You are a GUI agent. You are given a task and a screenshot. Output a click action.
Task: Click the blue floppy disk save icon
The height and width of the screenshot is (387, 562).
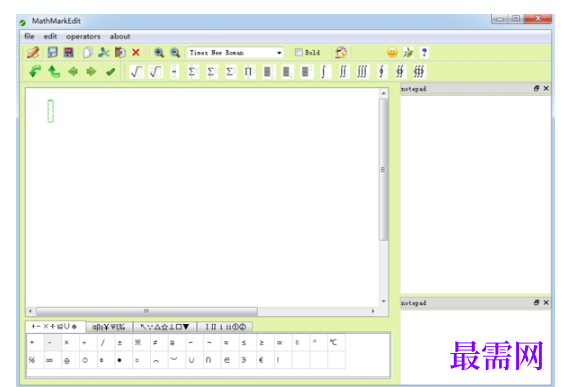pos(53,52)
